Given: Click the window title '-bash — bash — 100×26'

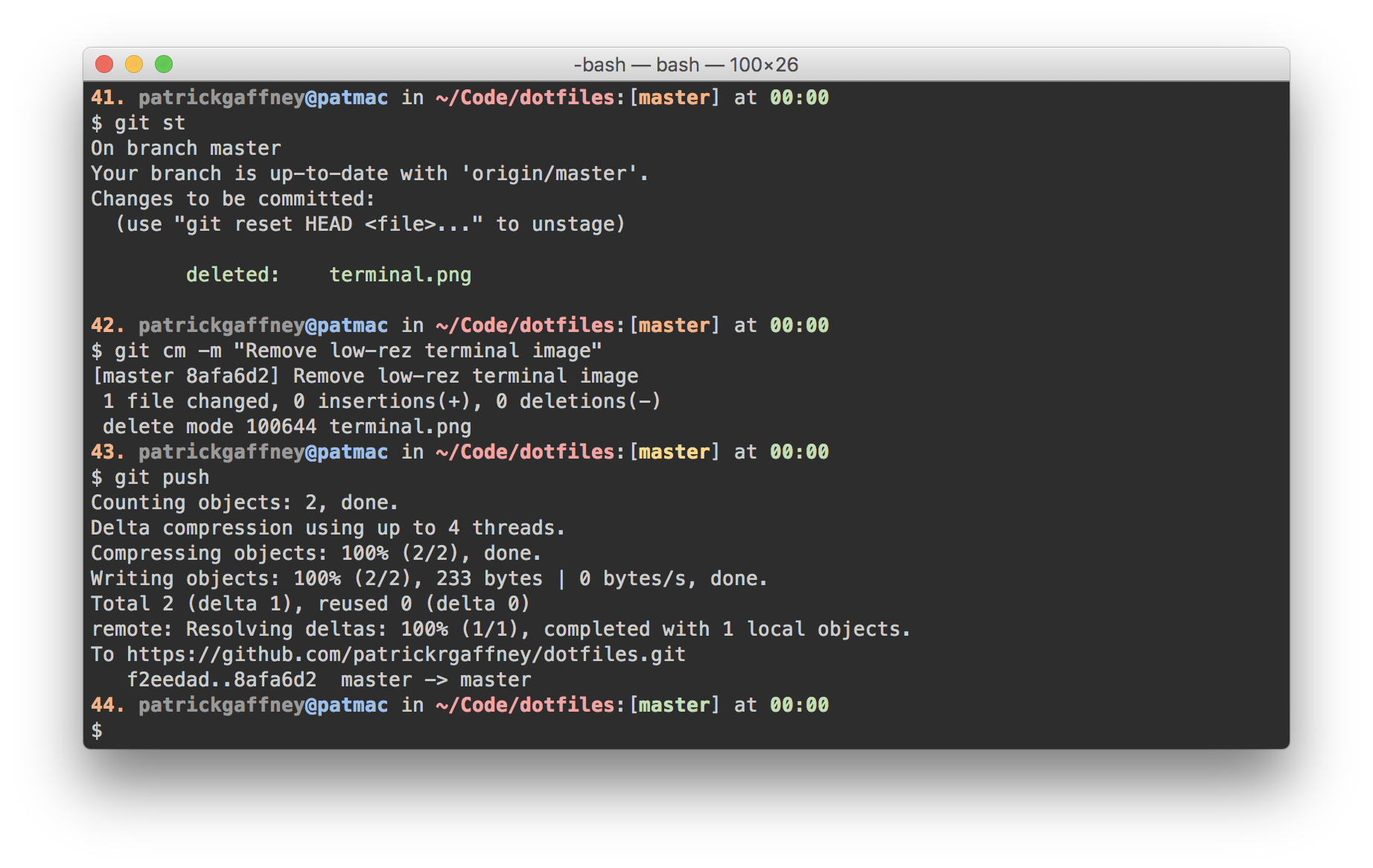Looking at the screenshot, I should coord(686,65).
